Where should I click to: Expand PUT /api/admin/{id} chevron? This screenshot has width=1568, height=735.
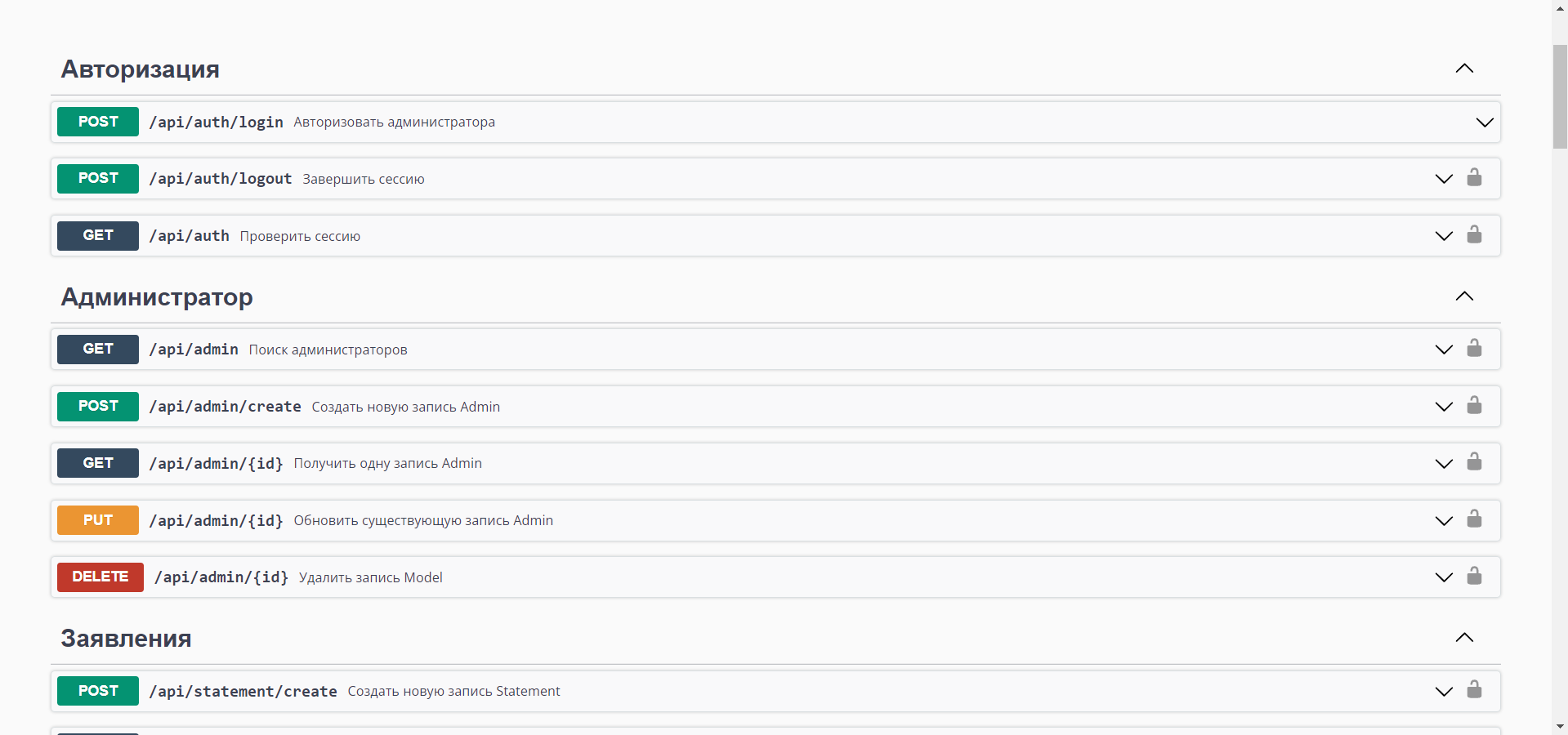click(1444, 521)
